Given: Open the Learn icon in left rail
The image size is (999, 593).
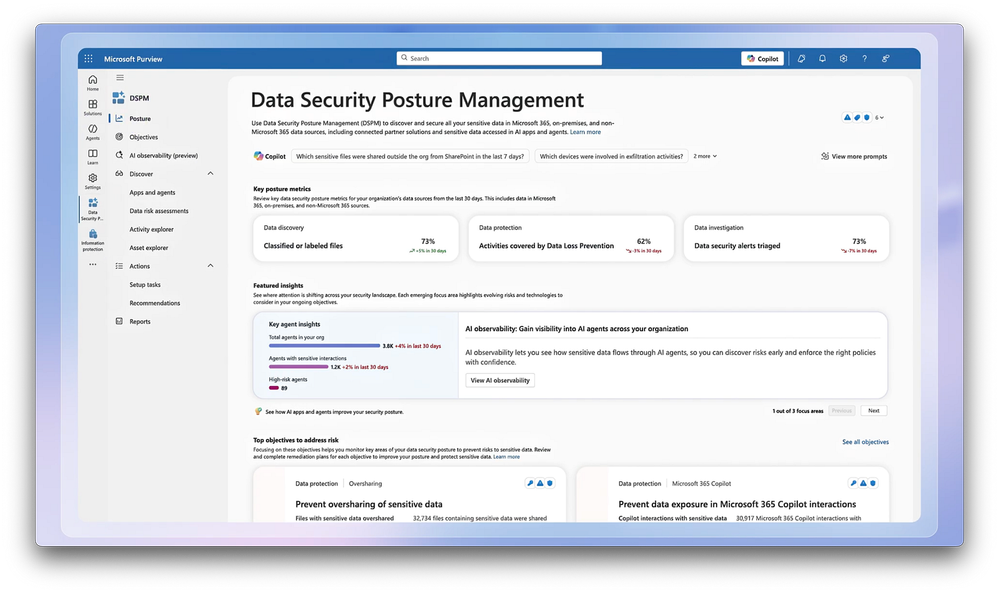Looking at the screenshot, I should [x=92, y=156].
